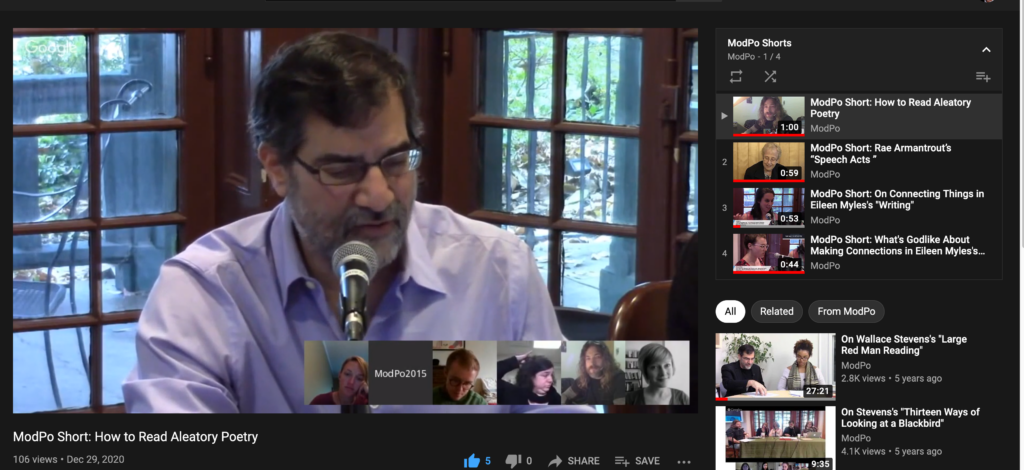
Task: Click the video title below the player
Action: click(136, 437)
